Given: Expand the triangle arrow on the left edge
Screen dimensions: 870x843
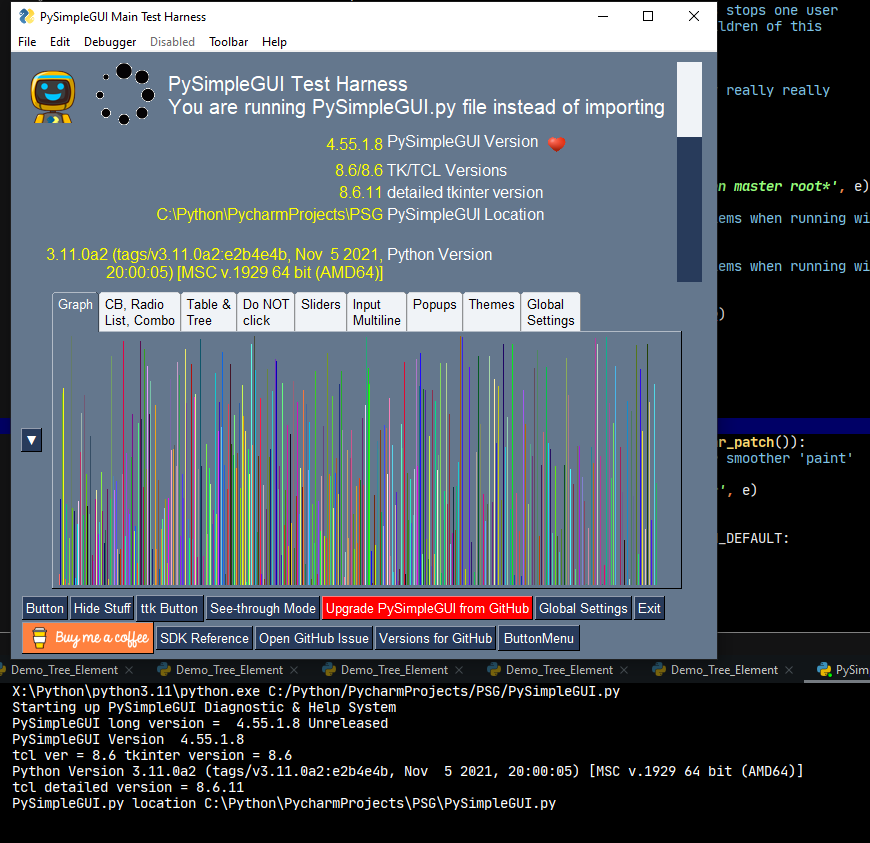Looking at the screenshot, I should [31, 440].
